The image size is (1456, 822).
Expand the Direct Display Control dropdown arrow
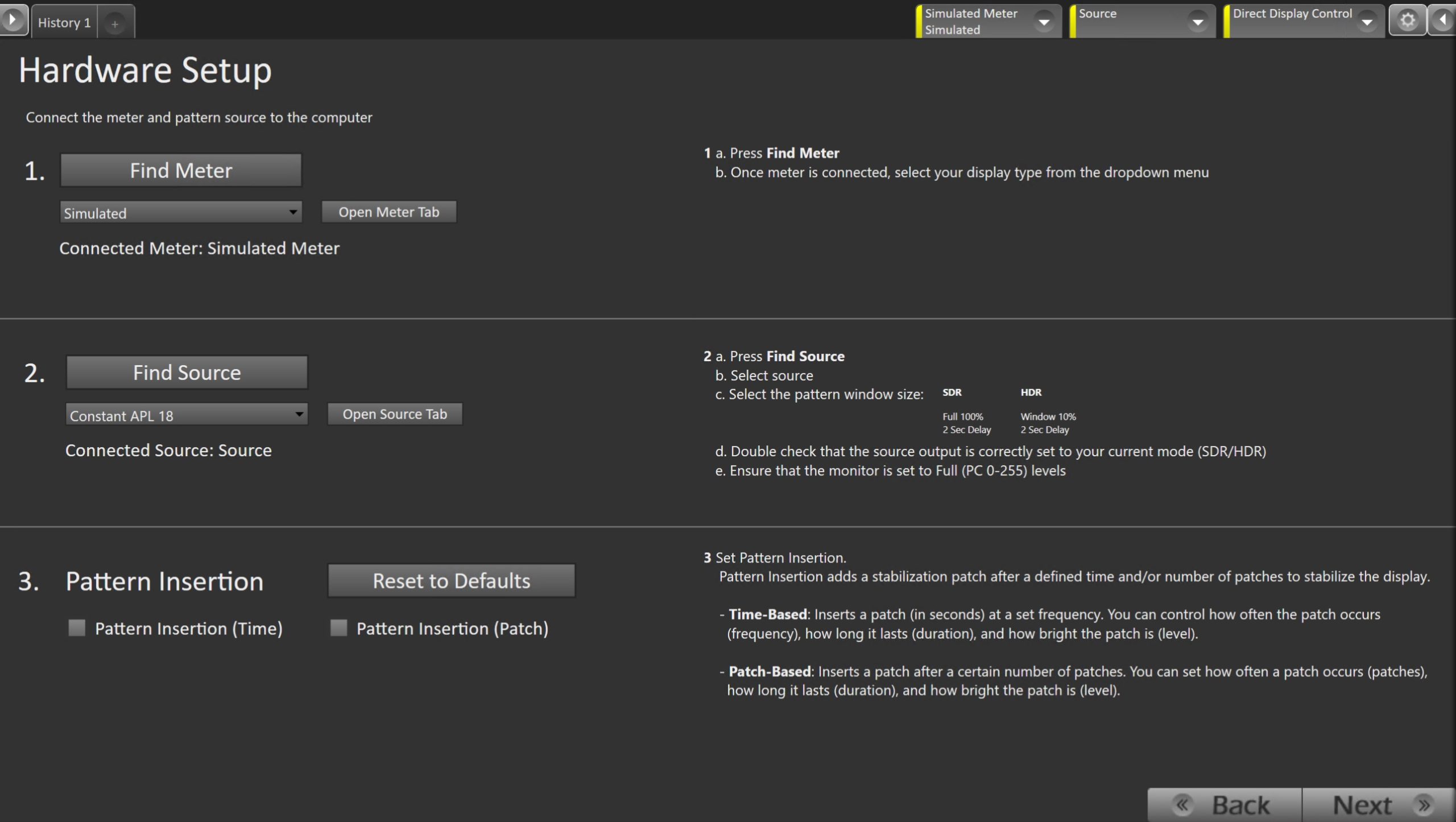click(x=1367, y=22)
